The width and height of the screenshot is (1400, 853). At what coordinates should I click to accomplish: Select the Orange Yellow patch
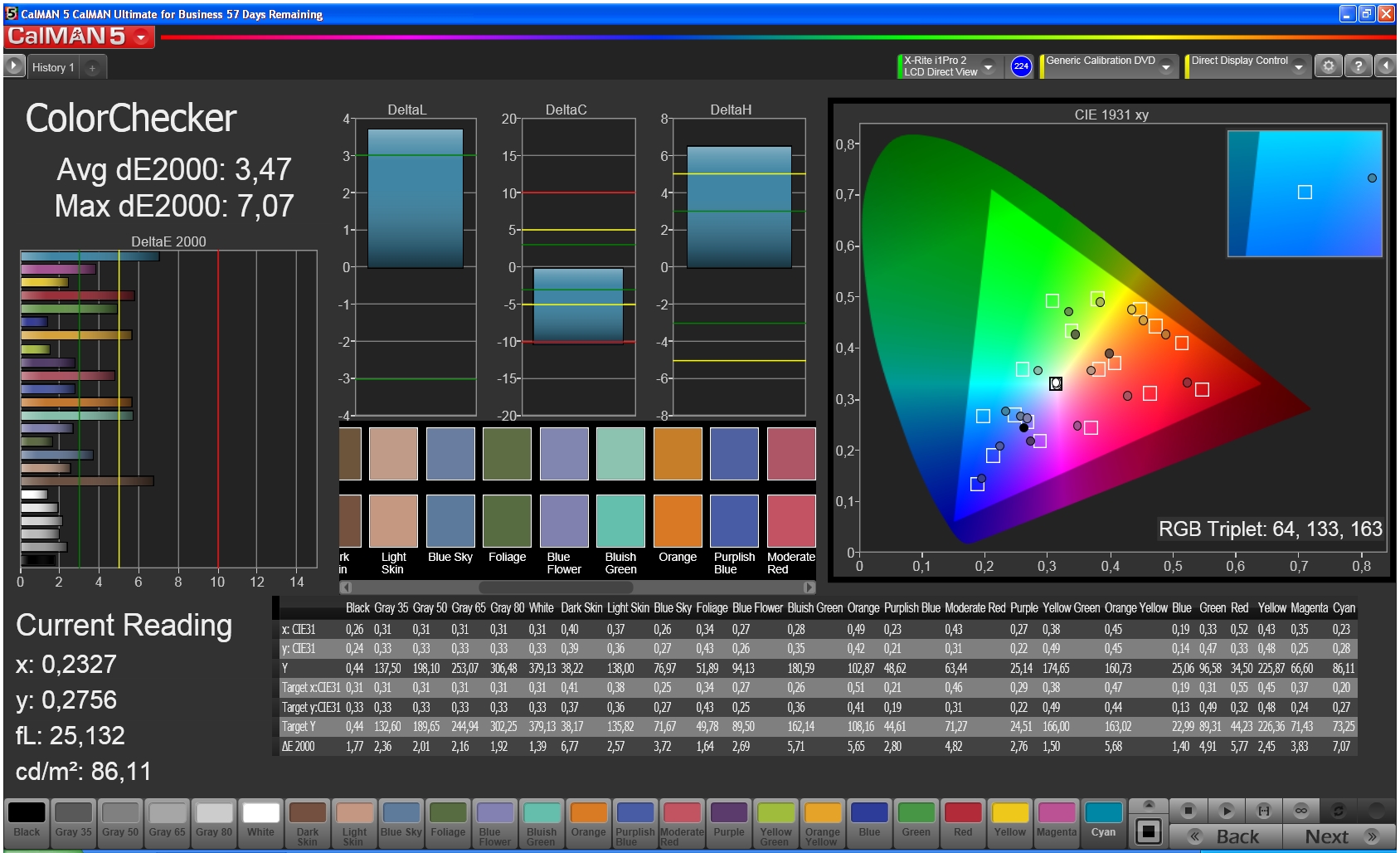pos(823,821)
